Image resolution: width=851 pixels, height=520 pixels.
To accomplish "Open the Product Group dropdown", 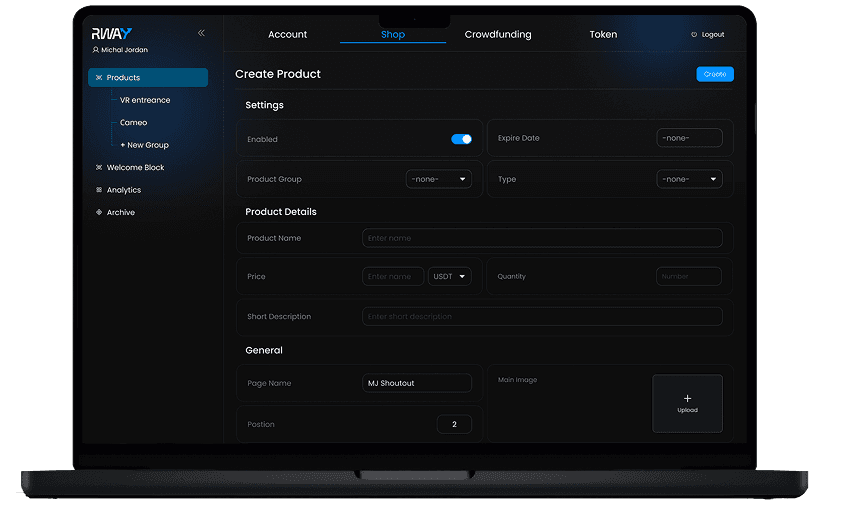I will [439, 179].
